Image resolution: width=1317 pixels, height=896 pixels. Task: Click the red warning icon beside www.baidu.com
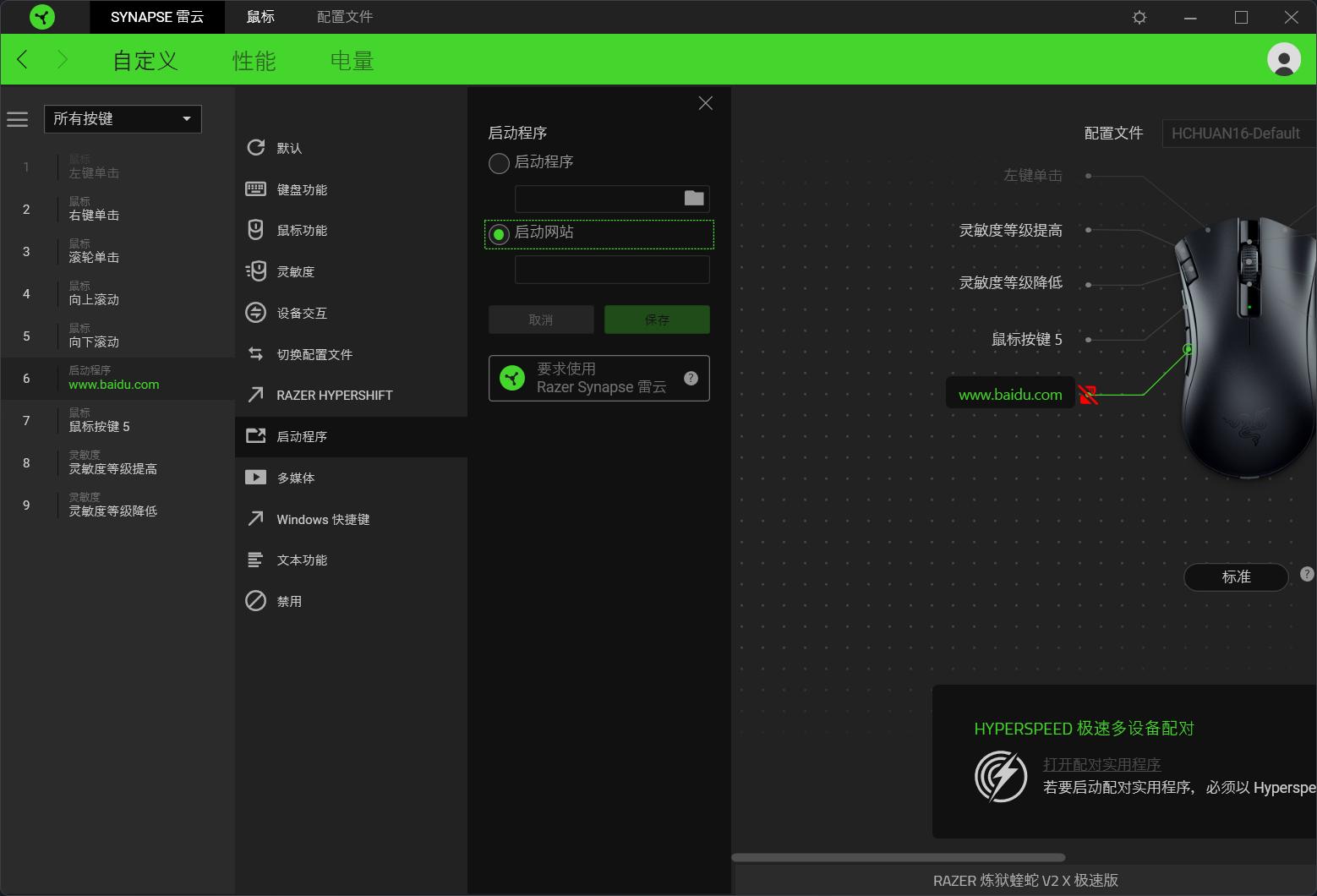pyautogui.click(x=1088, y=394)
